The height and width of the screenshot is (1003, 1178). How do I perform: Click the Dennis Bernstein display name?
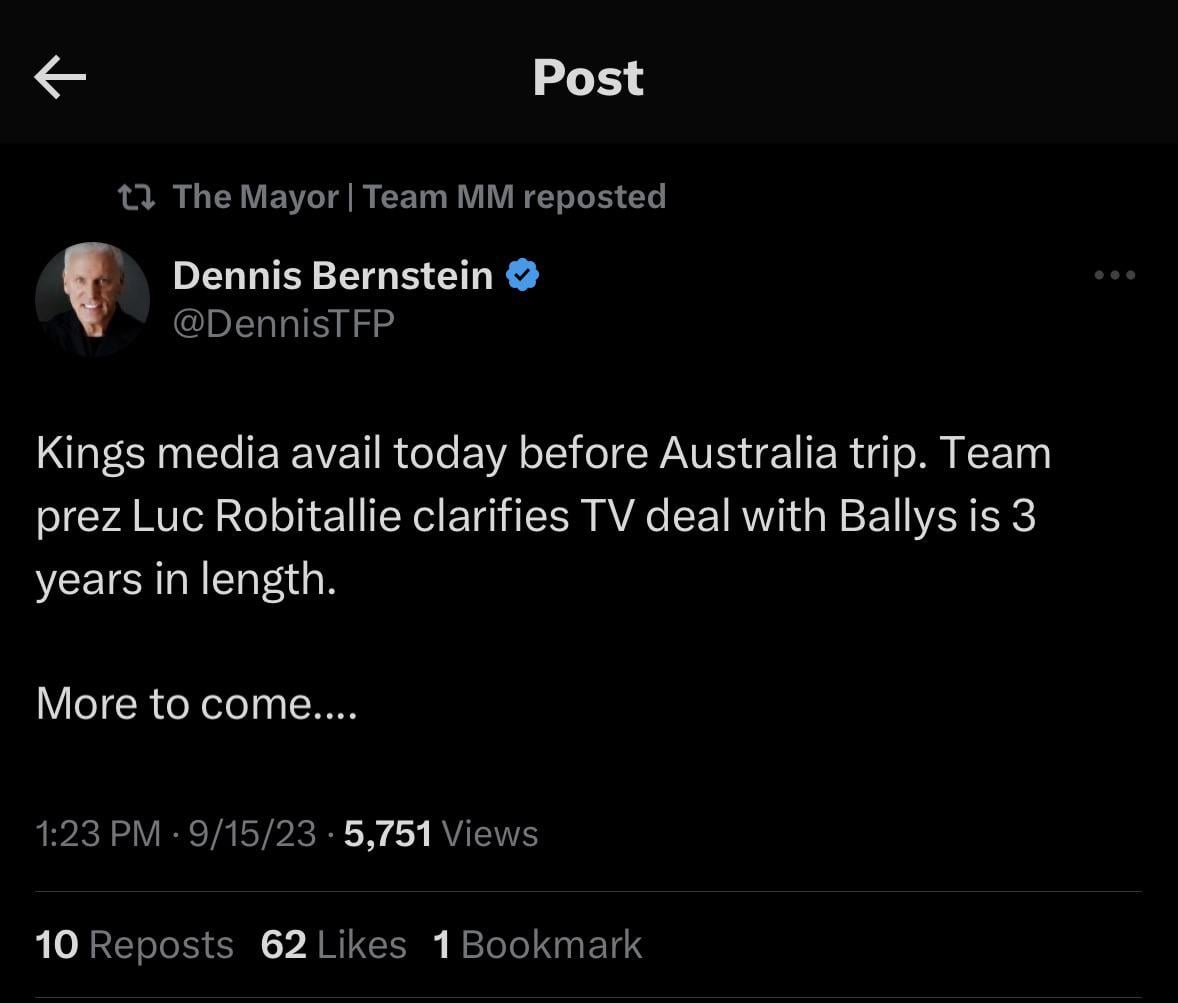332,275
